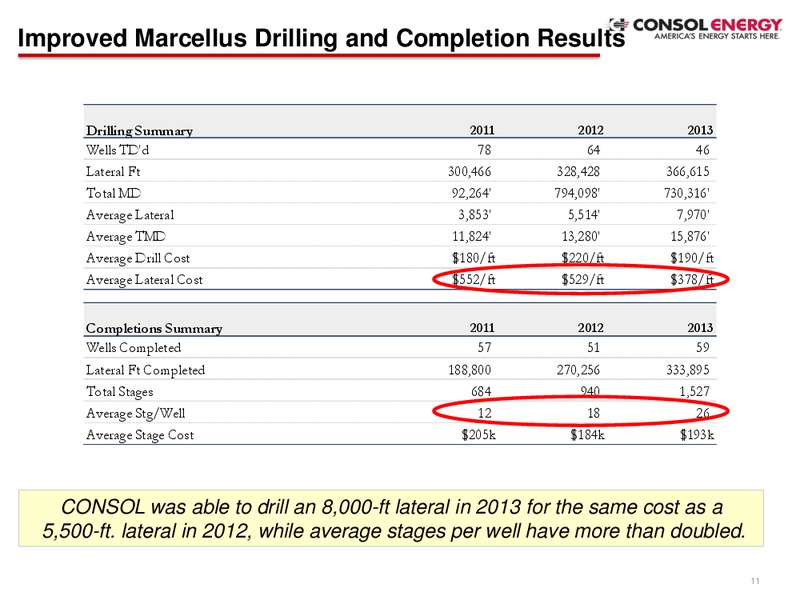Select the 2012 Wells TD'd value 64
Viewport: 800px width, 600px height.
click(x=593, y=150)
